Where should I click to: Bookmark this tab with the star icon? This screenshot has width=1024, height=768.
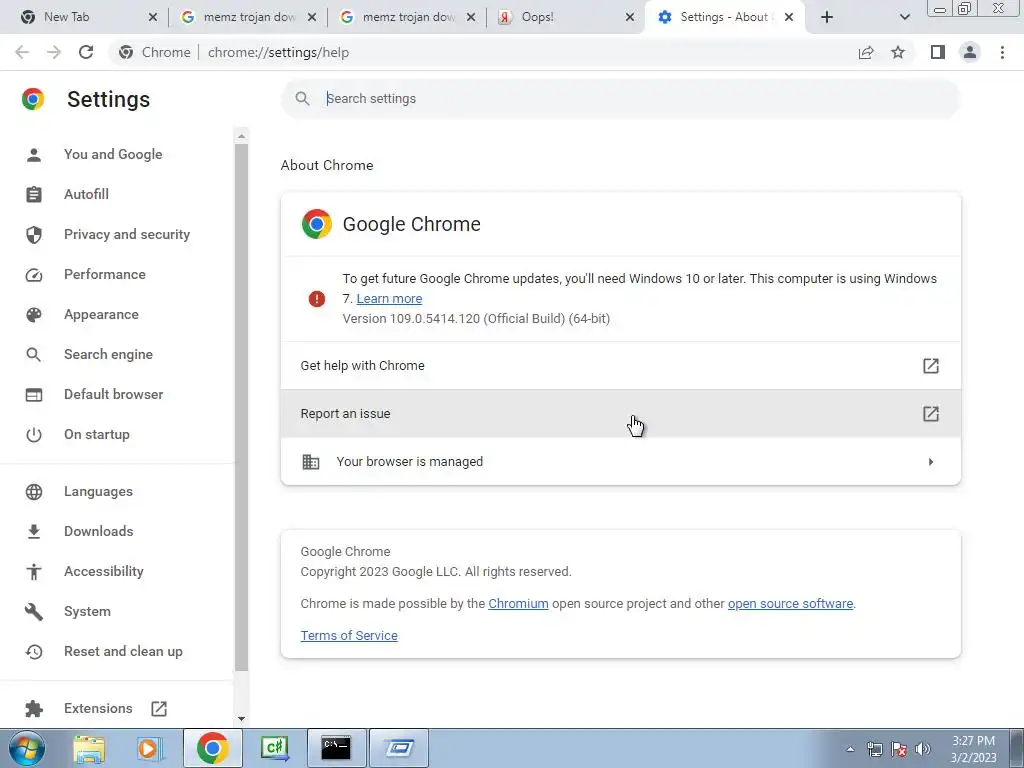[898, 52]
